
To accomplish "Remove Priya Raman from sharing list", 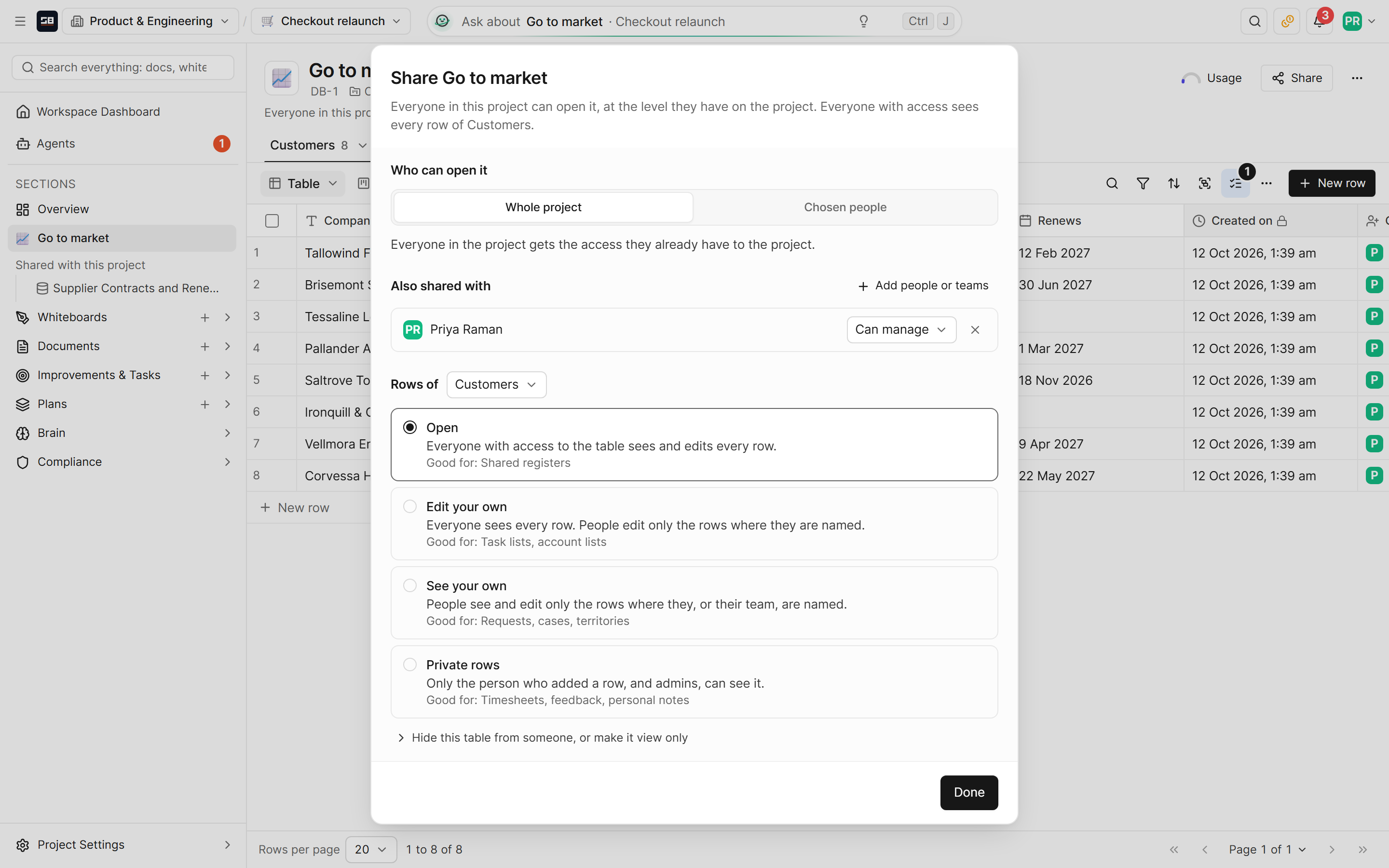I will tap(975, 329).
